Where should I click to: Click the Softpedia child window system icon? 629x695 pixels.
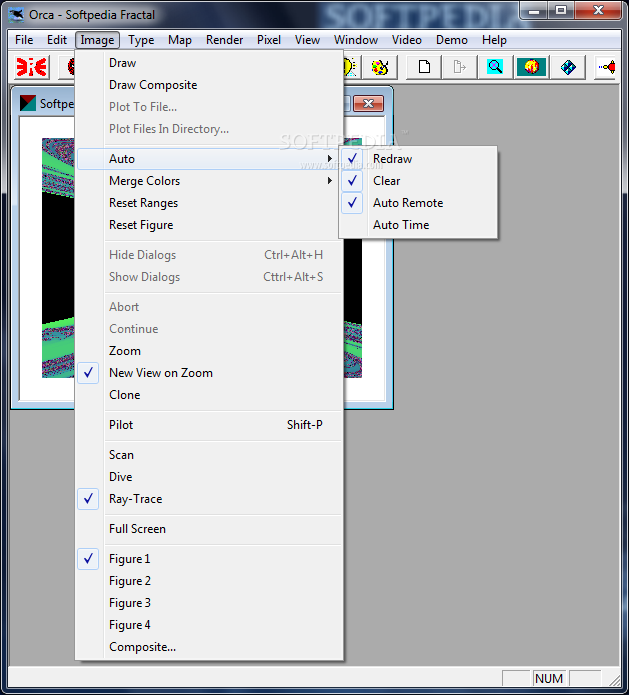[27, 103]
